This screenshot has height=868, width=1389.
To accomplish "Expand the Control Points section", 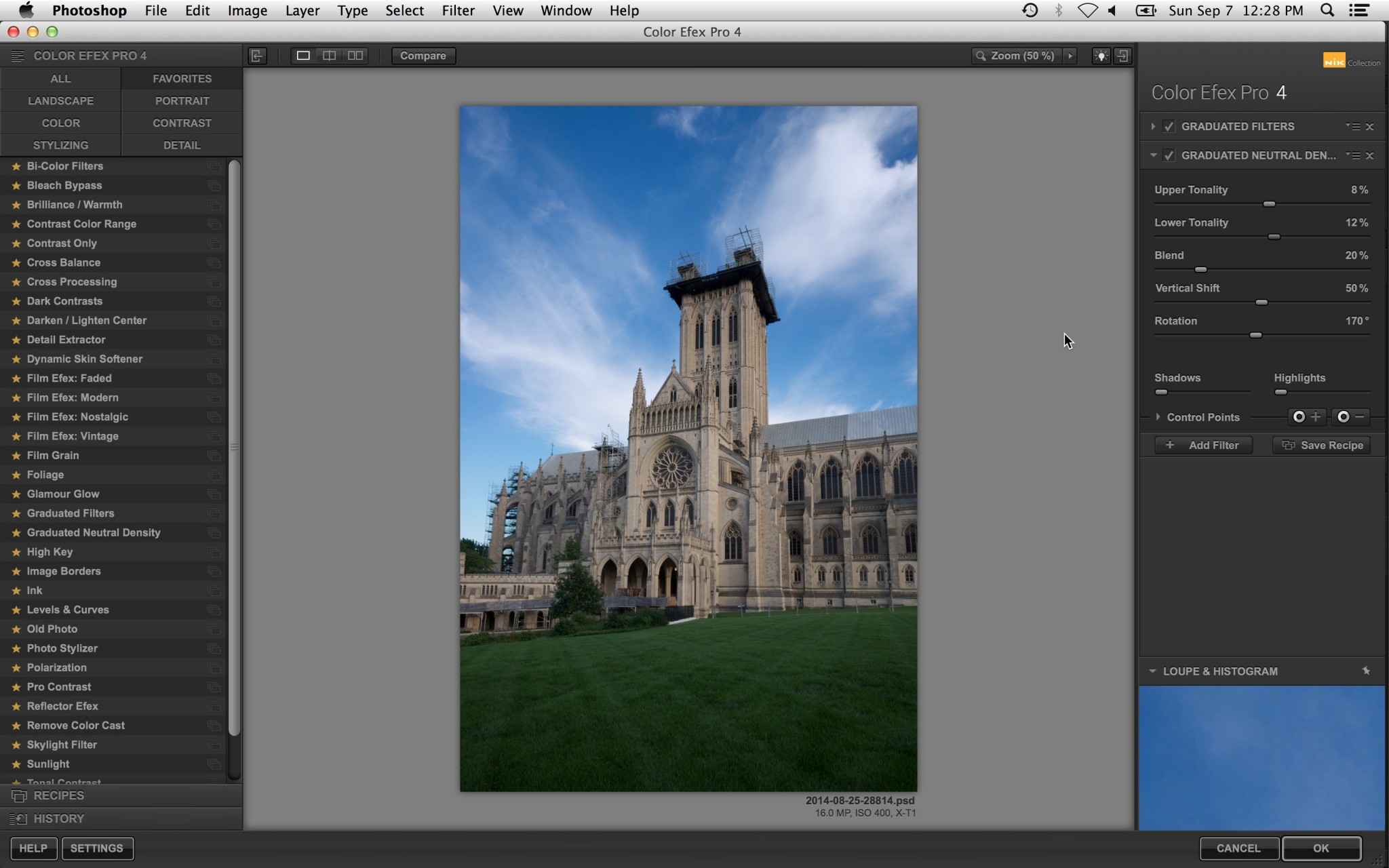I will pos(1158,417).
